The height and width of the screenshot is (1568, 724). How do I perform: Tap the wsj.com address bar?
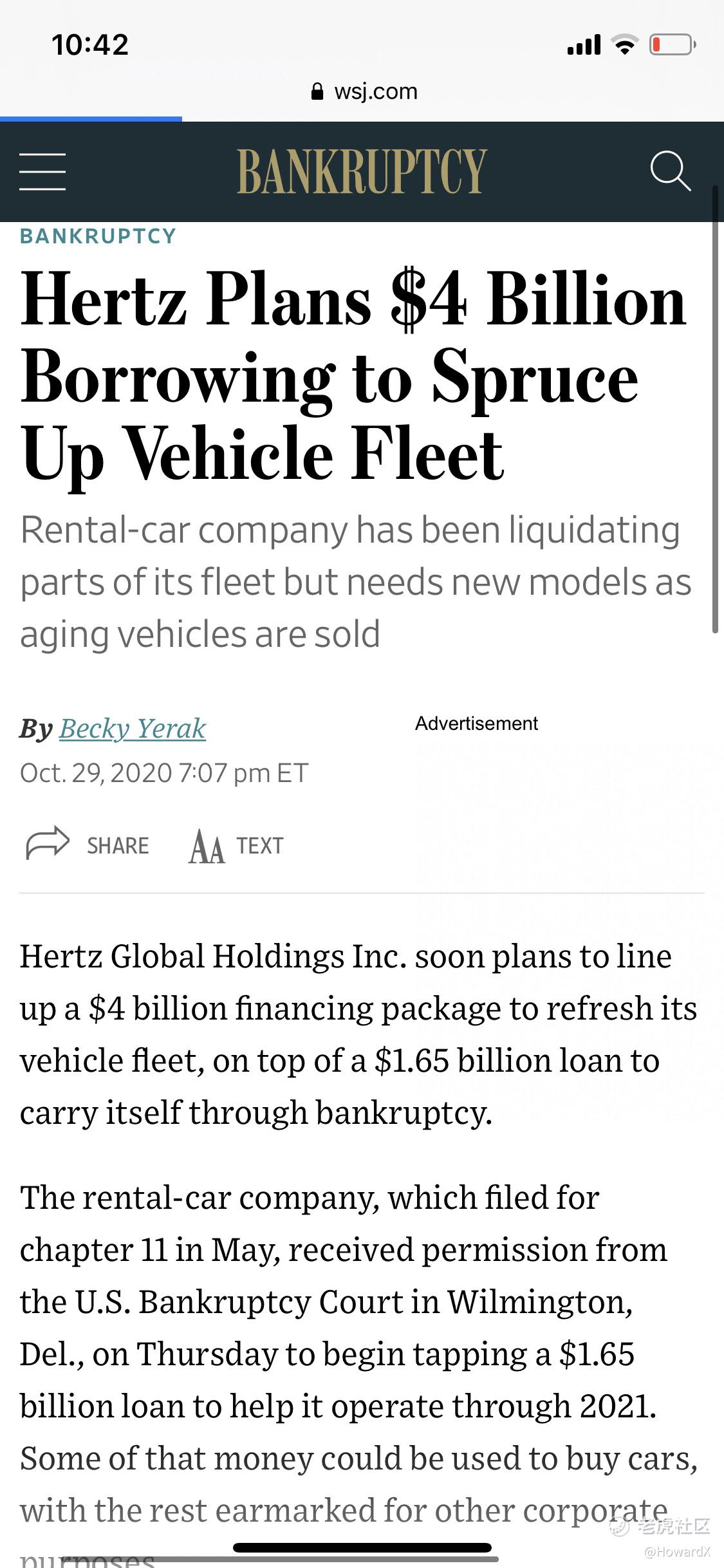[364, 91]
